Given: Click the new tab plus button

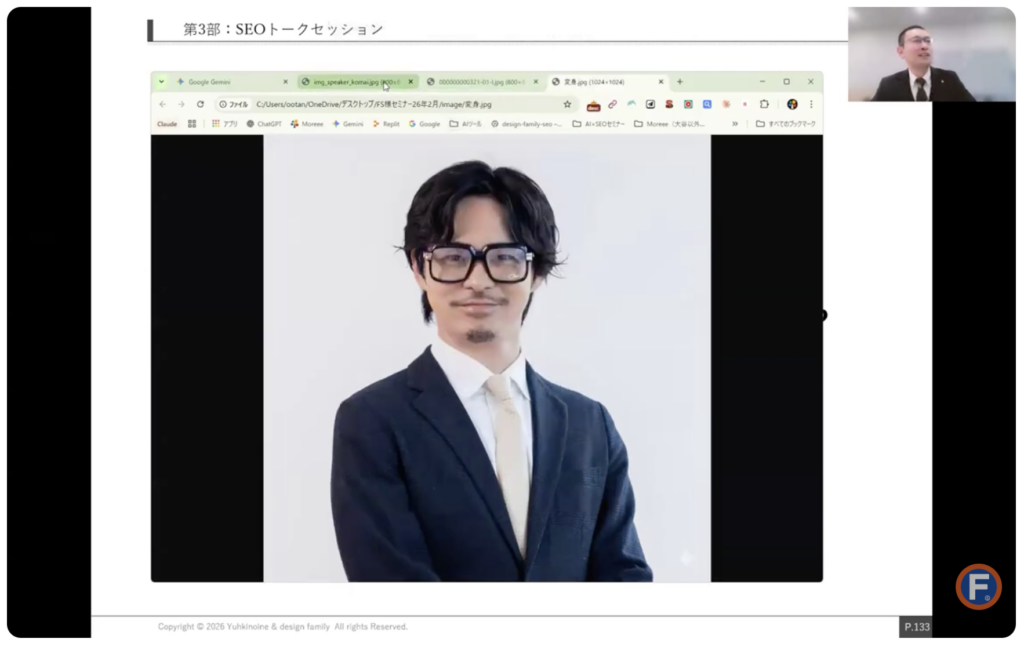Looking at the screenshot, I should click(680, 82).
